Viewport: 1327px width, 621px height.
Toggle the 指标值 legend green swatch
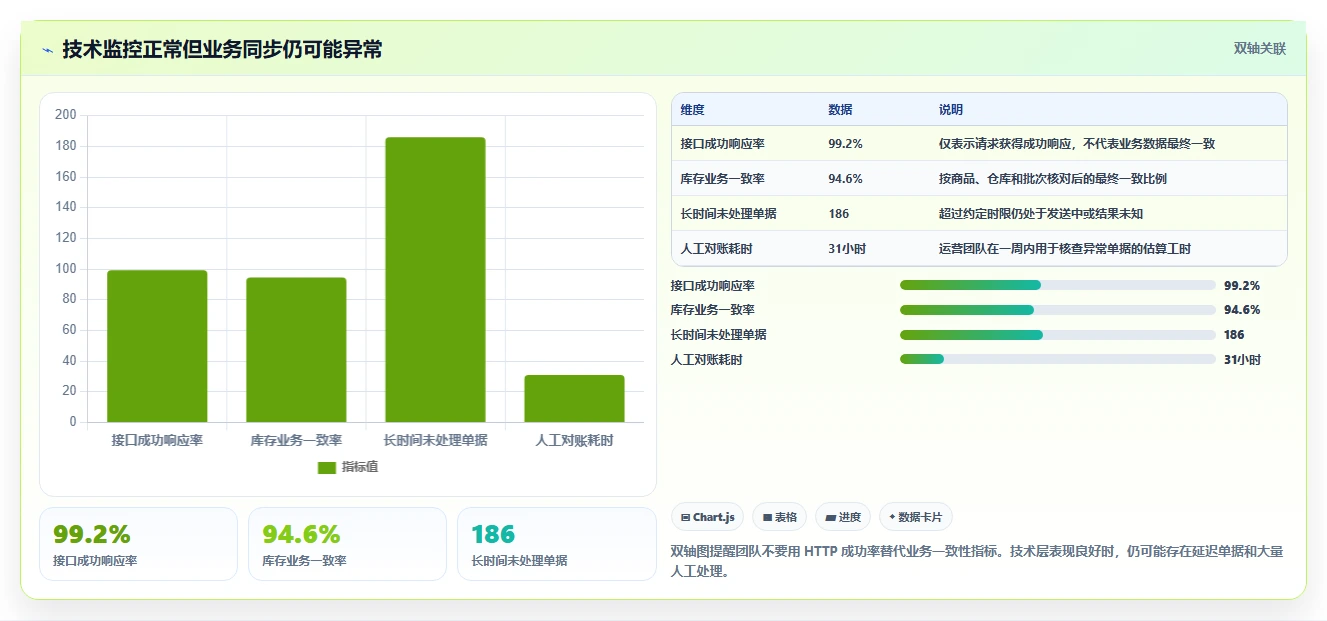[327, 467]
